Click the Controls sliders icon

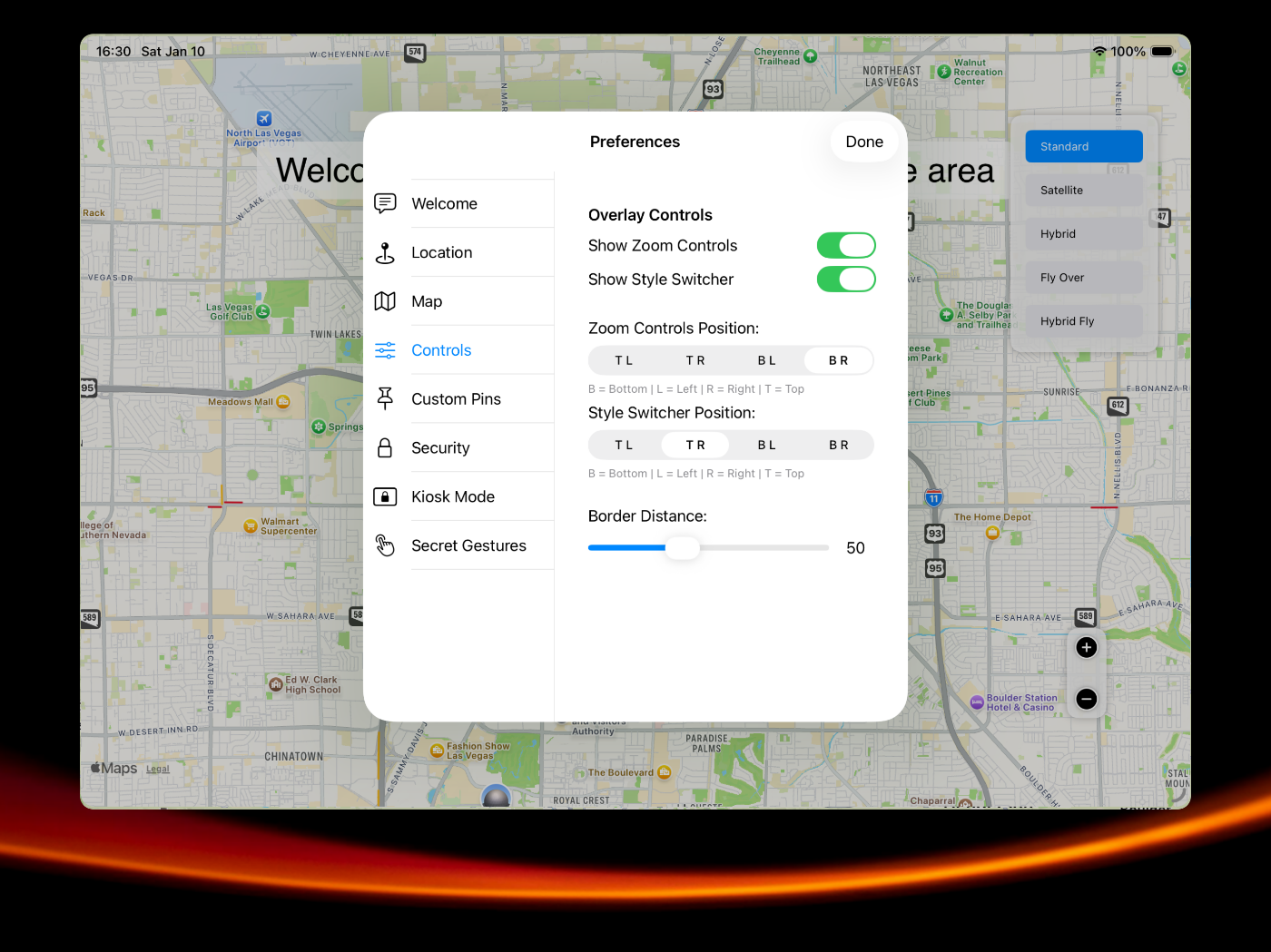point(385,350)
